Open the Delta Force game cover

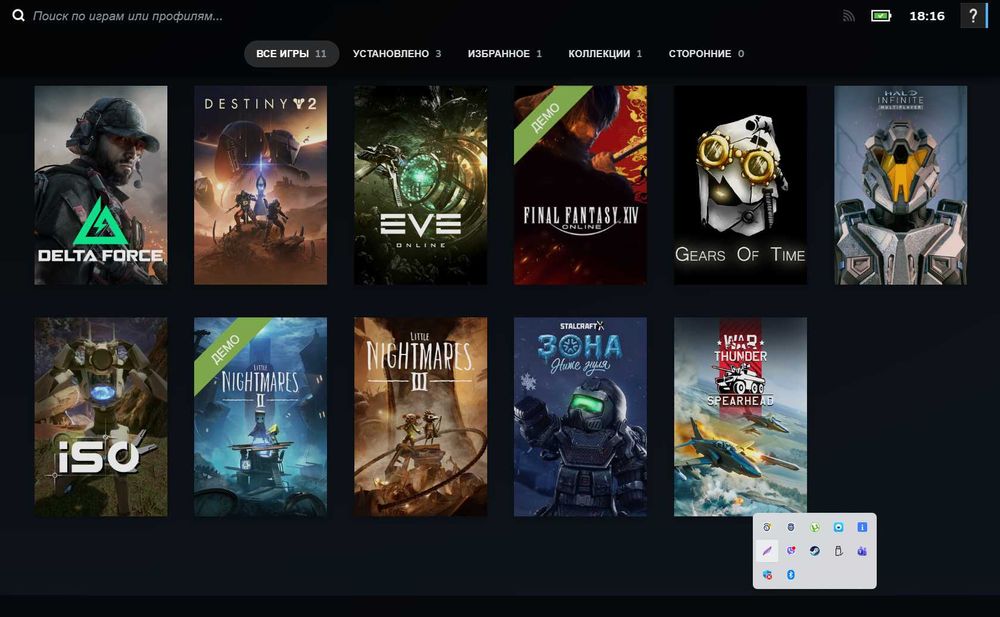coord(101,185)
